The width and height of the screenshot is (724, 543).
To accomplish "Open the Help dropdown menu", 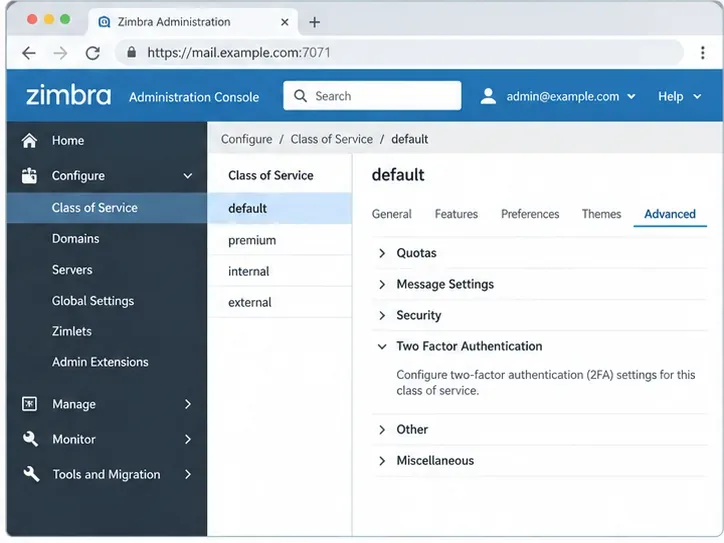I will (679, 97).
